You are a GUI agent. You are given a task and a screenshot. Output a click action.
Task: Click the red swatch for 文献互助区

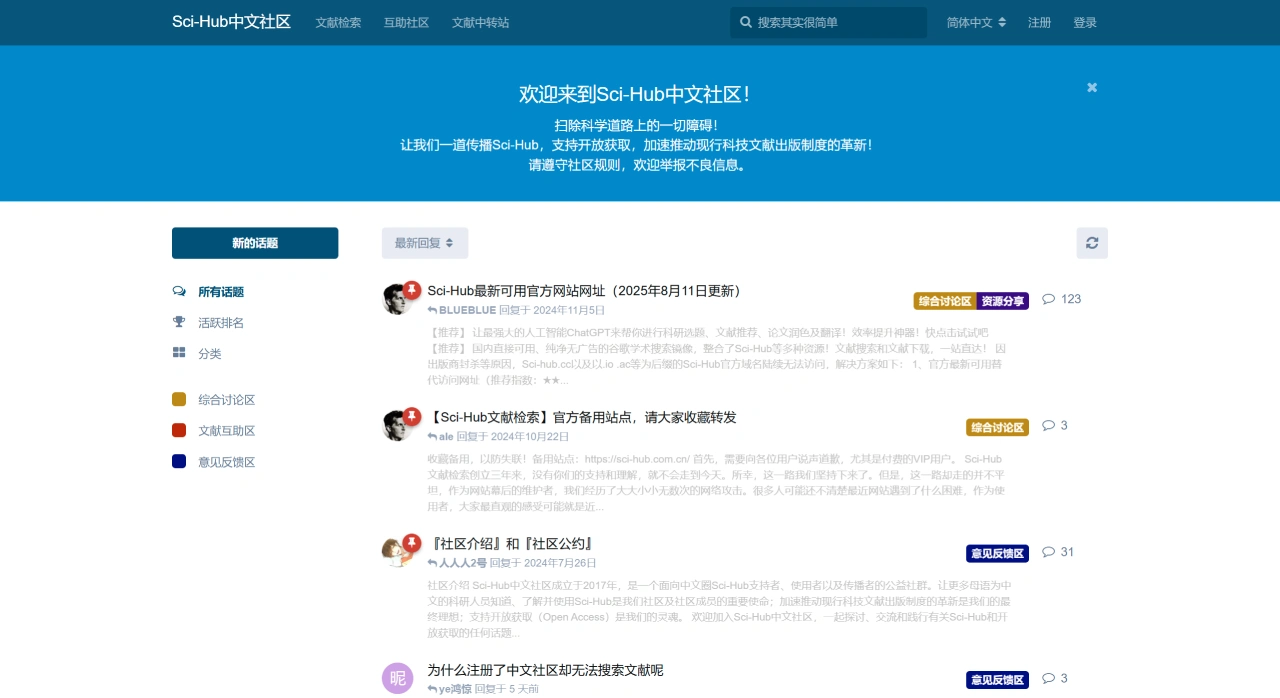(x=179, y=430)
